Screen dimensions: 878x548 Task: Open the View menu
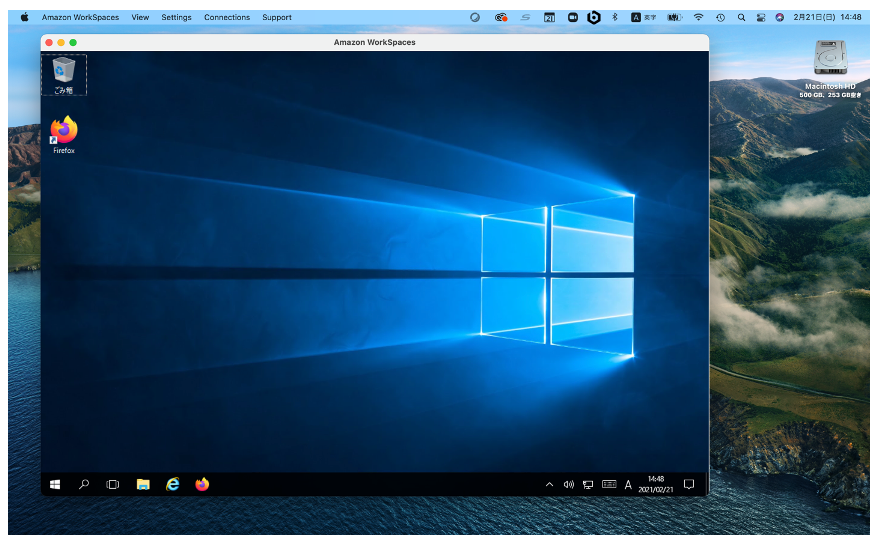(140, 17)
